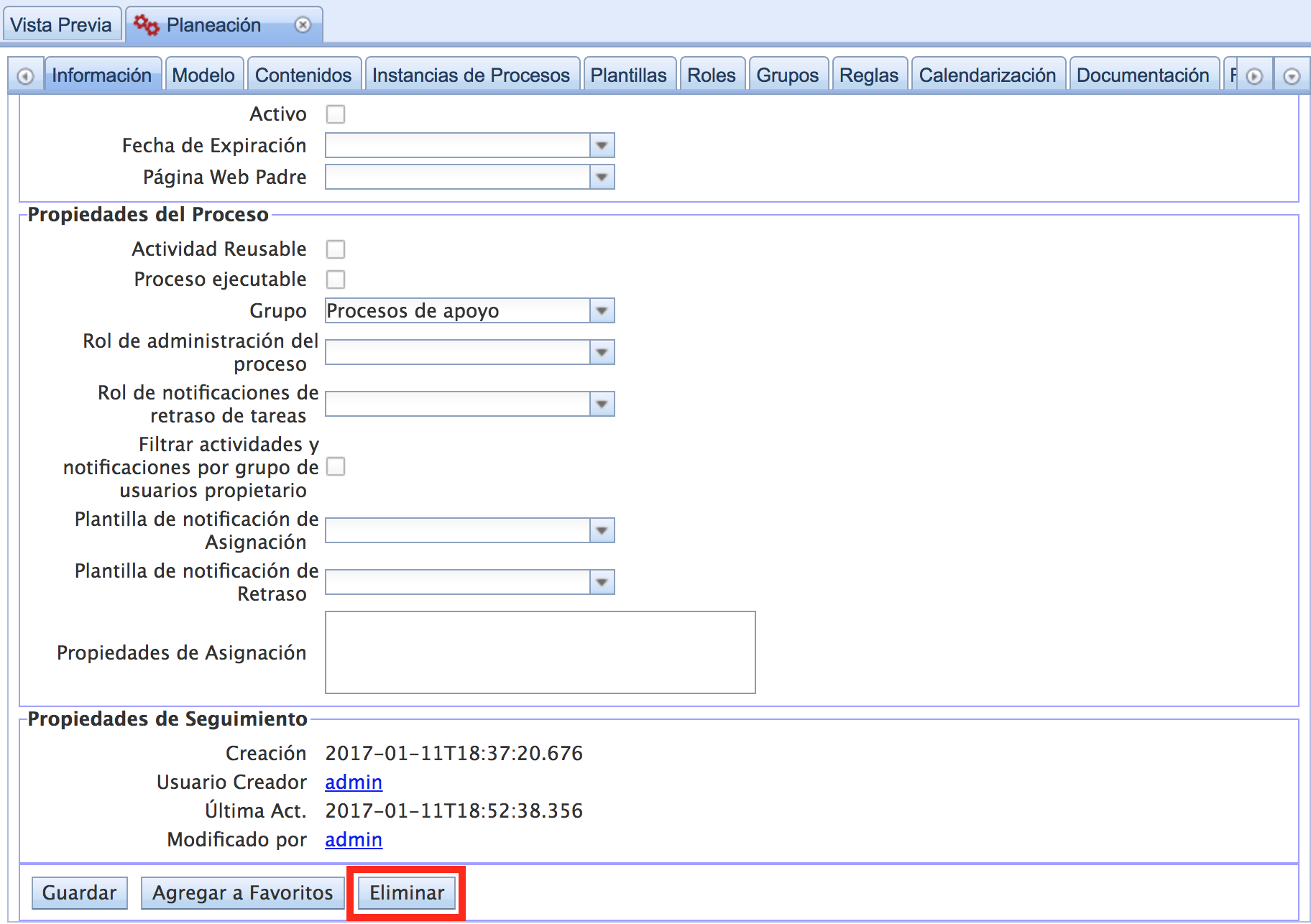This screenshot has height=924, width=1311.
Task: Select the Creación timestamp 2017-01-11T18:37:20.676
Action: point(454,754)
